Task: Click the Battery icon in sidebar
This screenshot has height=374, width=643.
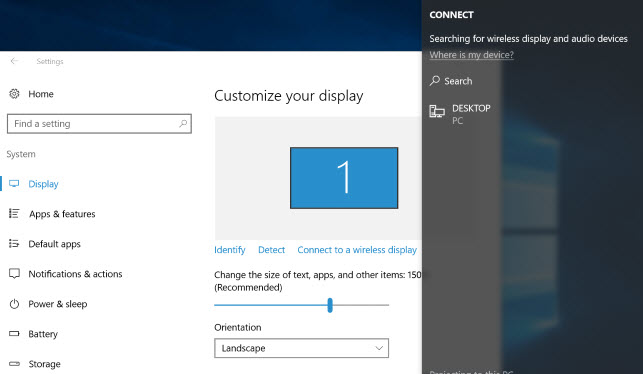Action: [x=14, y=334]
